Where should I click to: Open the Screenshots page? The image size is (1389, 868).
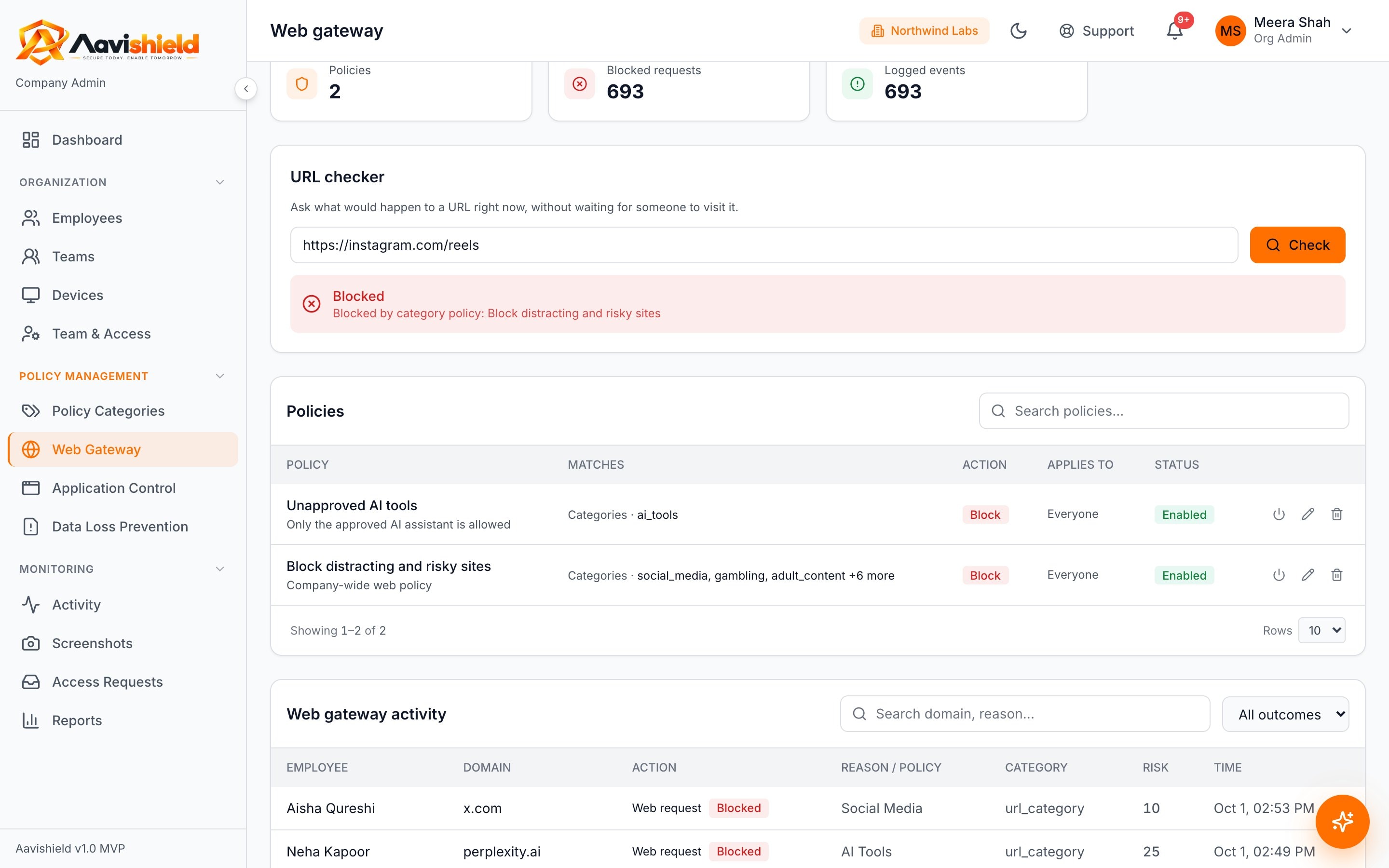tap(123, 643)
